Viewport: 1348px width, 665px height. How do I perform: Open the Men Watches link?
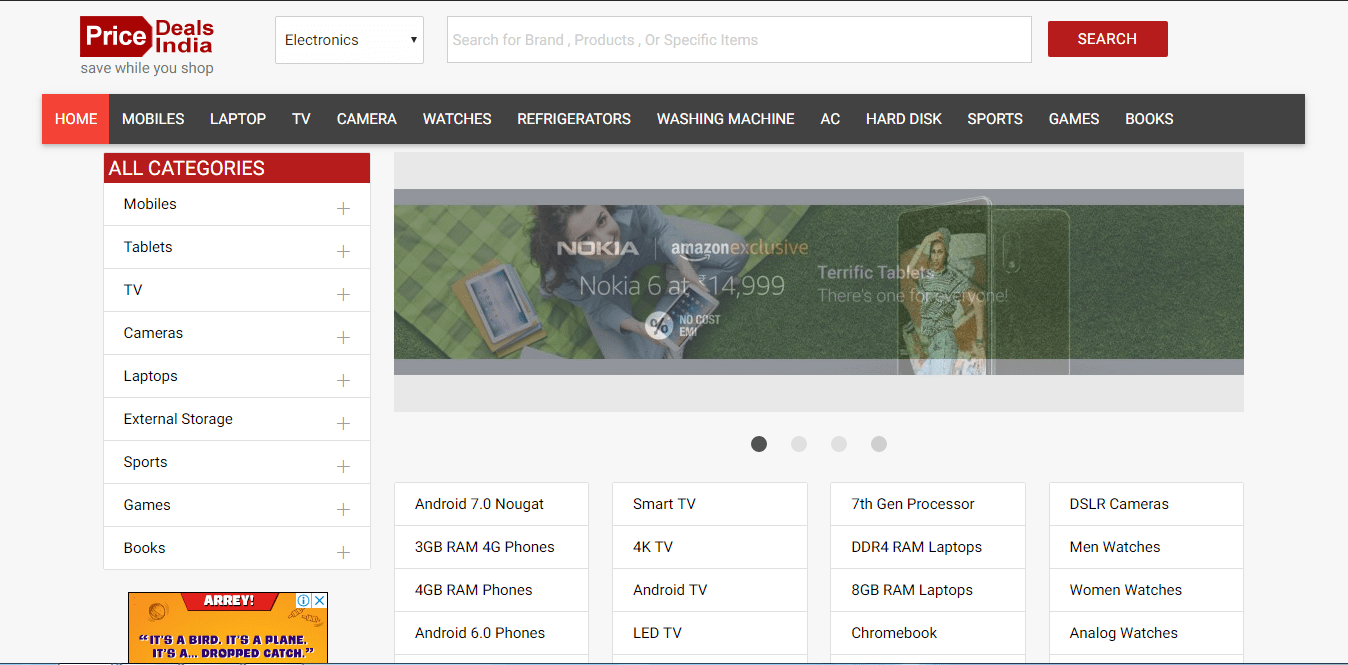coord(1115,547)
